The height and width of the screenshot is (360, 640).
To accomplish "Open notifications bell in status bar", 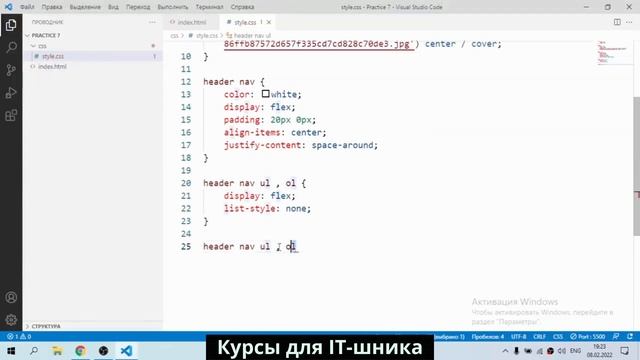I will coord(630,337).
